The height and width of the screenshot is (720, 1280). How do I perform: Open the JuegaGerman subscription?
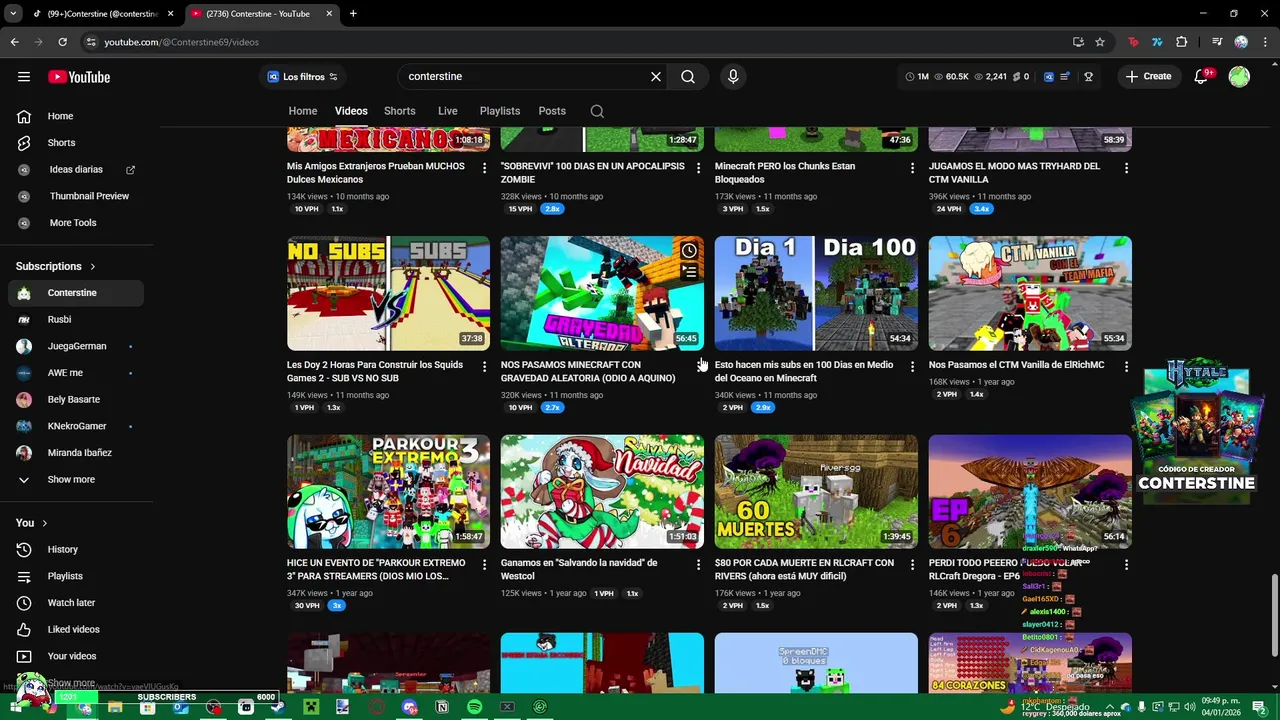[x=76, y=346]
